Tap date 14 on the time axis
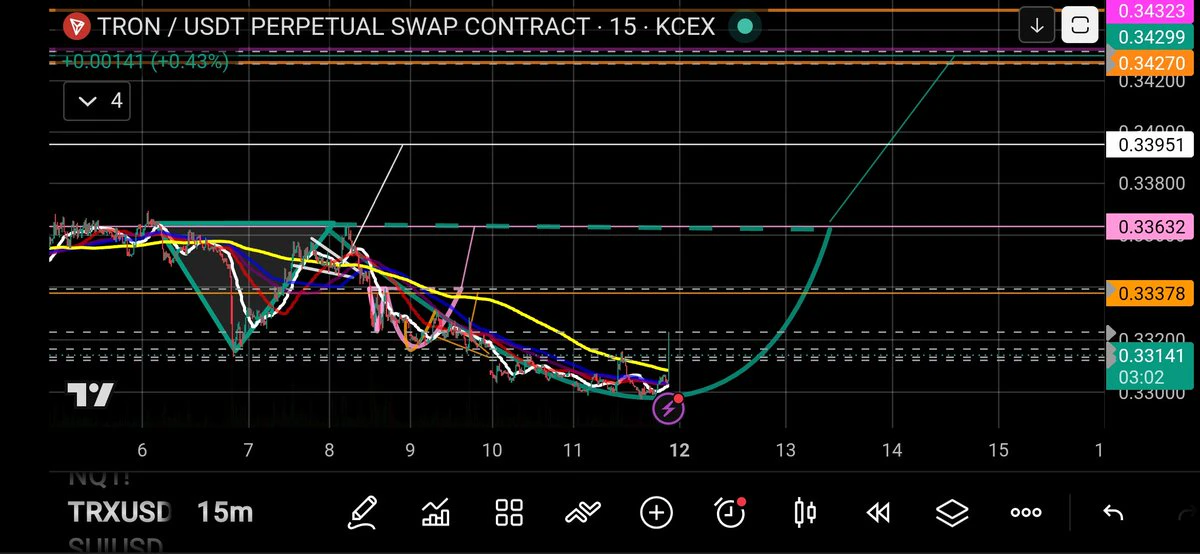1200x554 pixels. tap(892, 450)
